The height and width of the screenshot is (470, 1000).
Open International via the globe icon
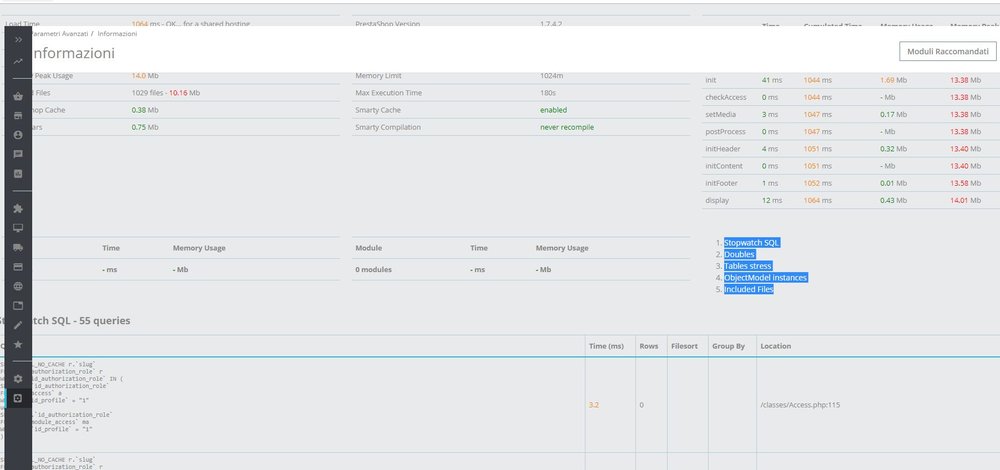pyautogui.click(x=18, y=286)
